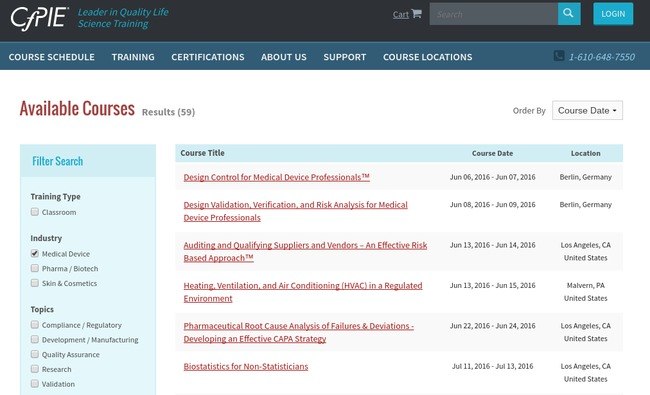Click the Leader in Quality Life Science tagline
650x395 pixels.
(x=123, y=18)
